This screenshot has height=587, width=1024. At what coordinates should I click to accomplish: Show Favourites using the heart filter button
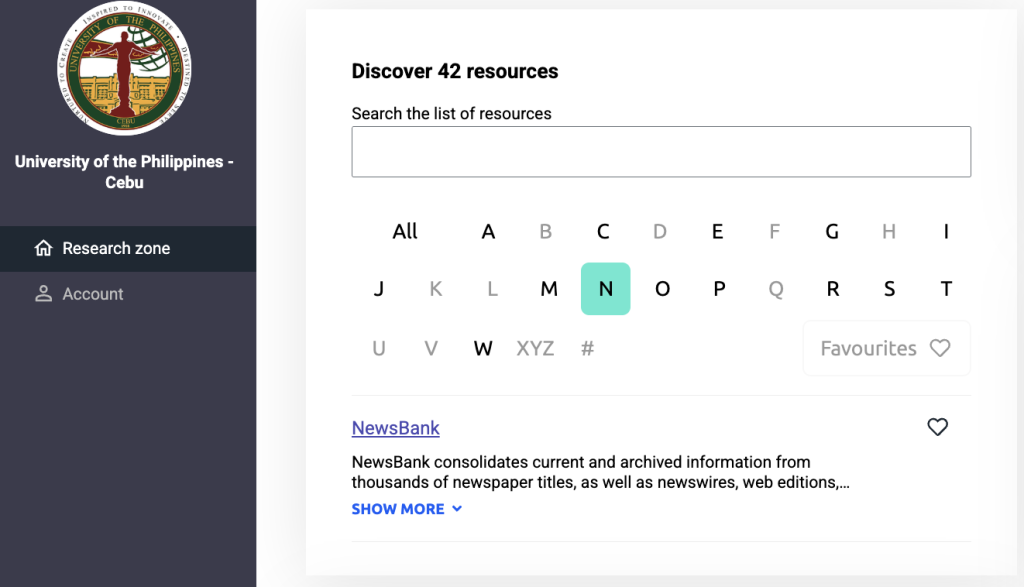point(886,348)
